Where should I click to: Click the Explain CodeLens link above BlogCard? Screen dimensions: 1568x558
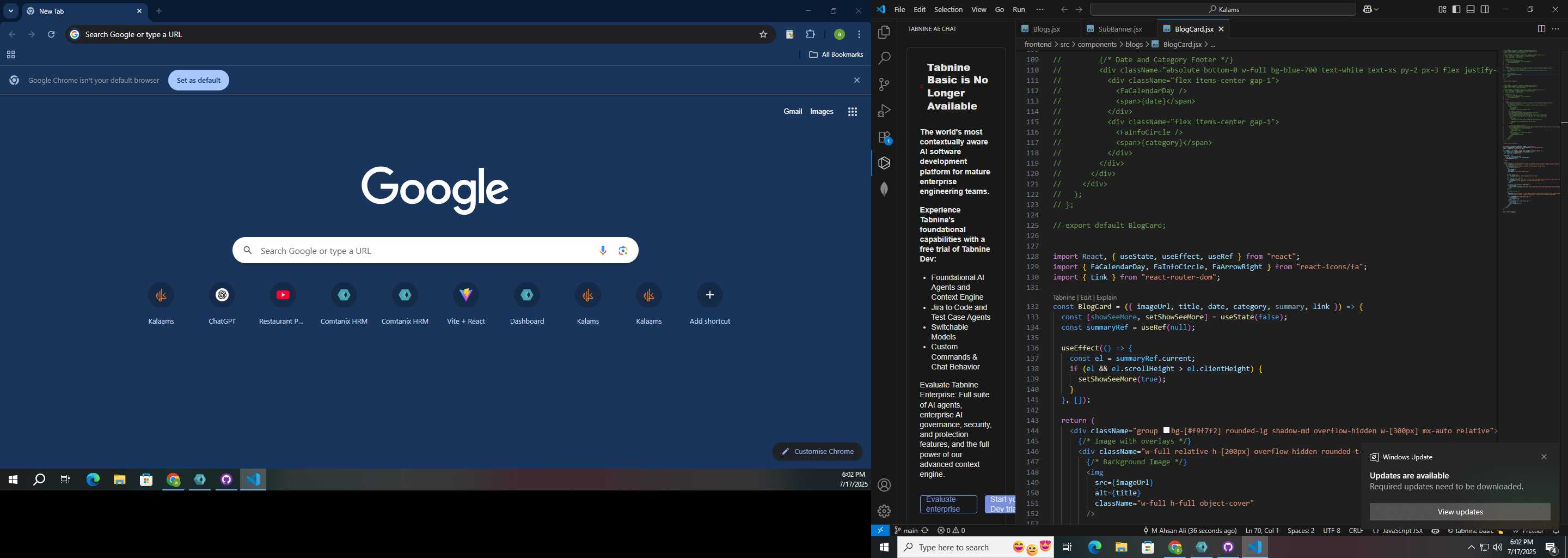1106,298
